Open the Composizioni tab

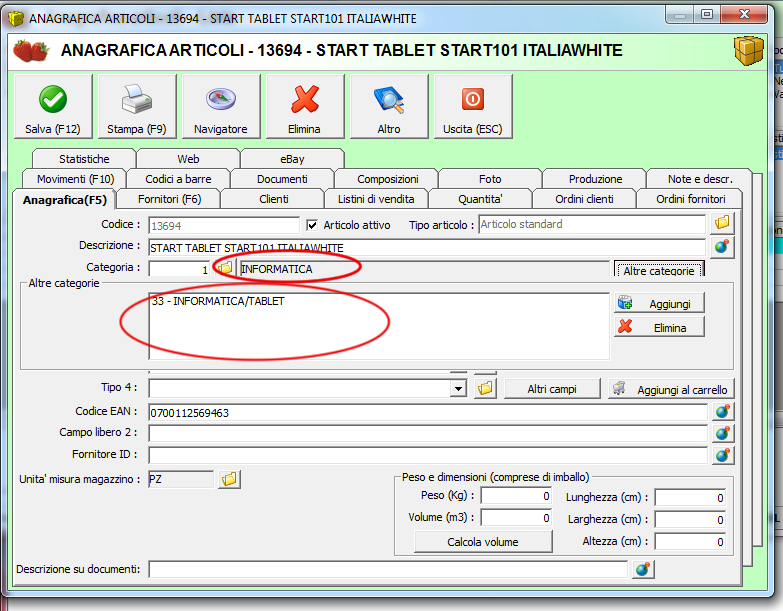(x=388, y=179)
